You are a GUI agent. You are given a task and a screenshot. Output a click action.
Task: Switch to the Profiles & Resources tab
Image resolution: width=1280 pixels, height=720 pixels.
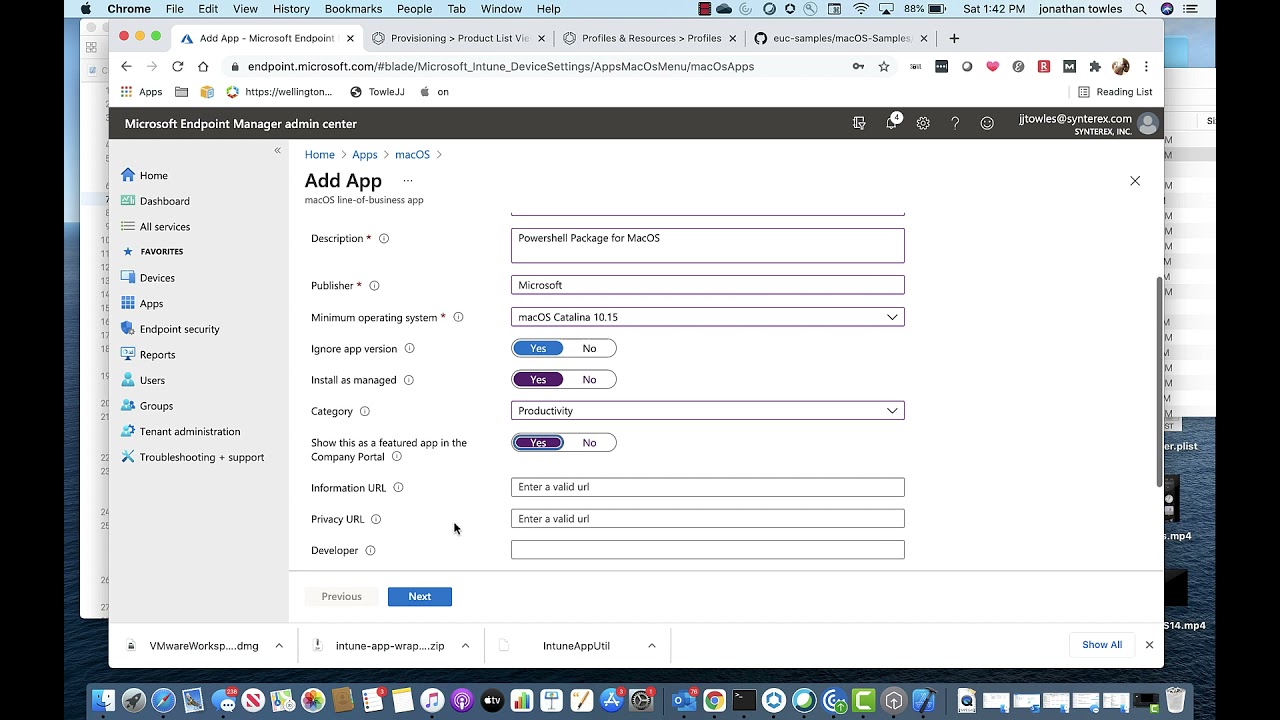coord(650,38)
